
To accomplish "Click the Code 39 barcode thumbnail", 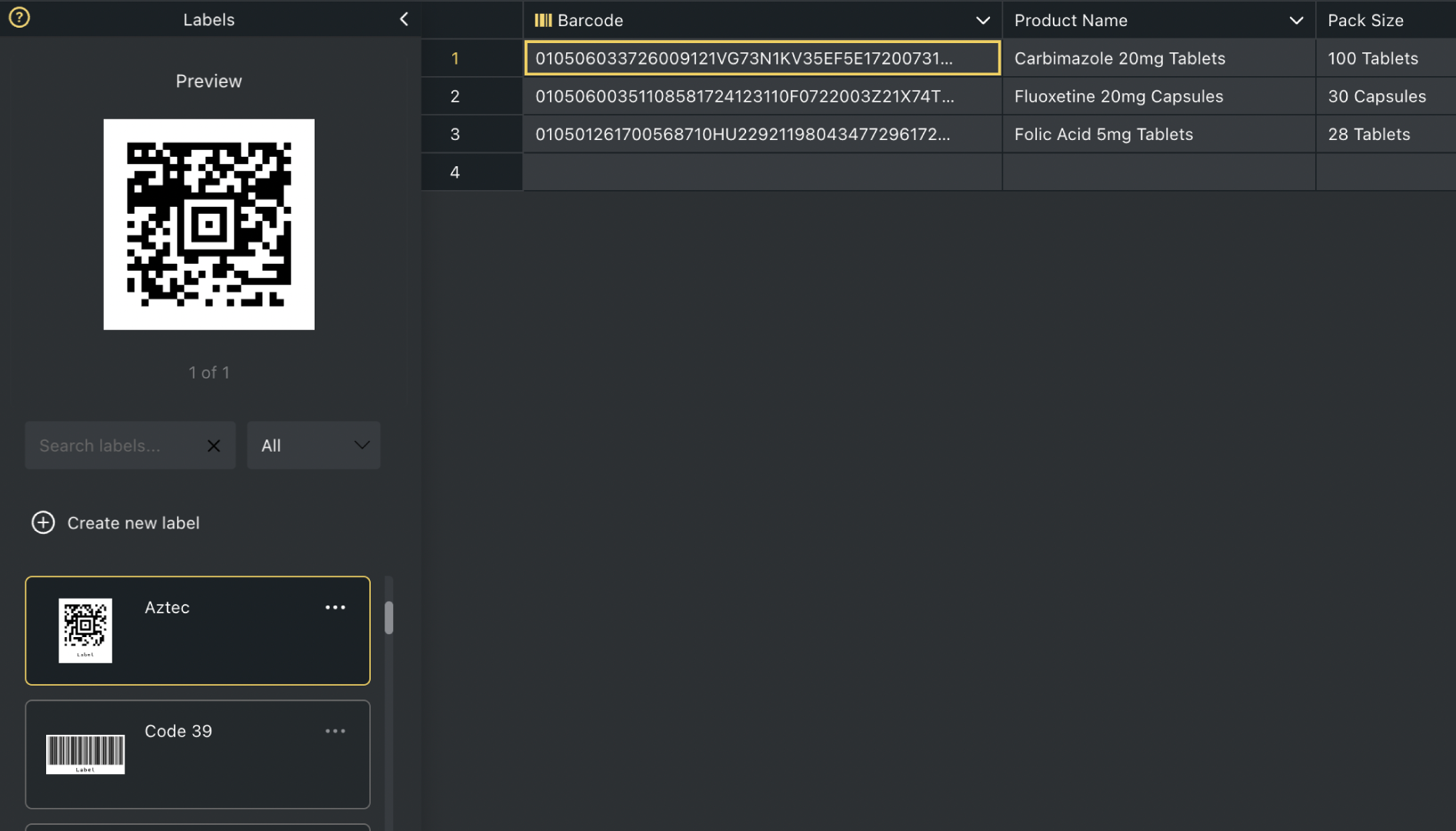I will point(85,754).
